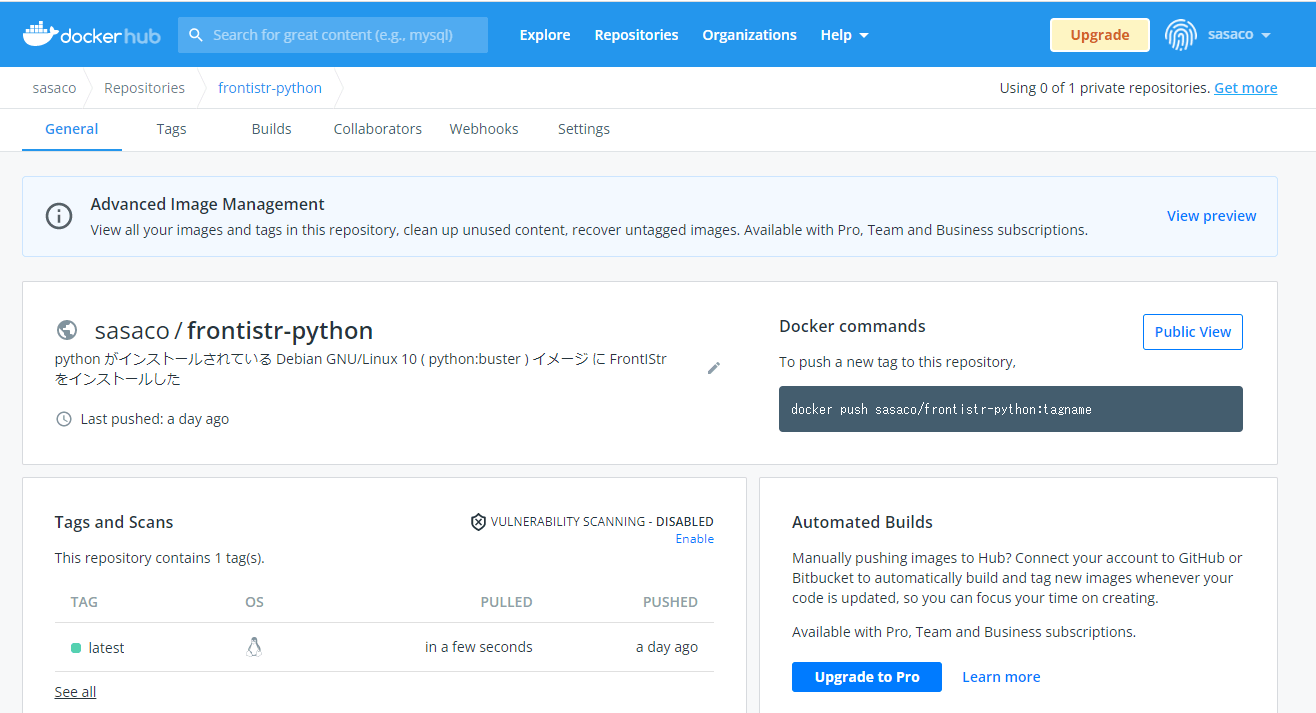The height and width of the screenshot is (713, 1316).
Task: Enable vulnerability scanning
Action: [694, 538]
